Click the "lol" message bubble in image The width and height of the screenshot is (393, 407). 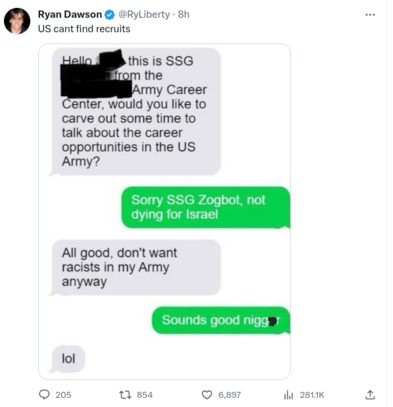click(x=67, y=359)
